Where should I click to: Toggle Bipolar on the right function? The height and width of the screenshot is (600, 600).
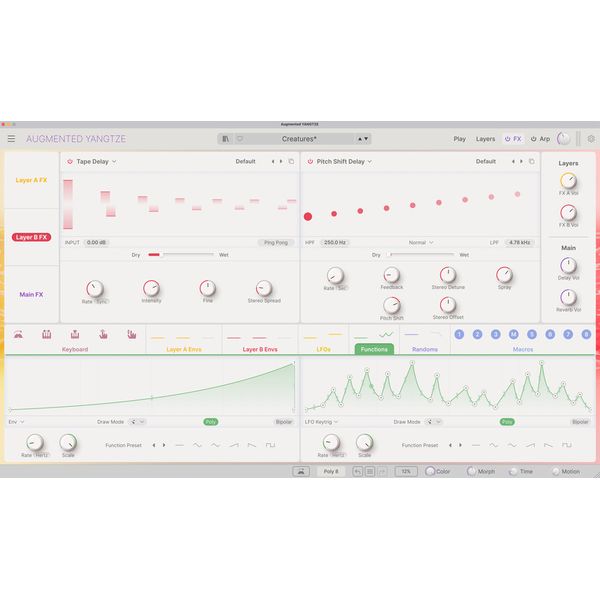click(x=580, y=422)
